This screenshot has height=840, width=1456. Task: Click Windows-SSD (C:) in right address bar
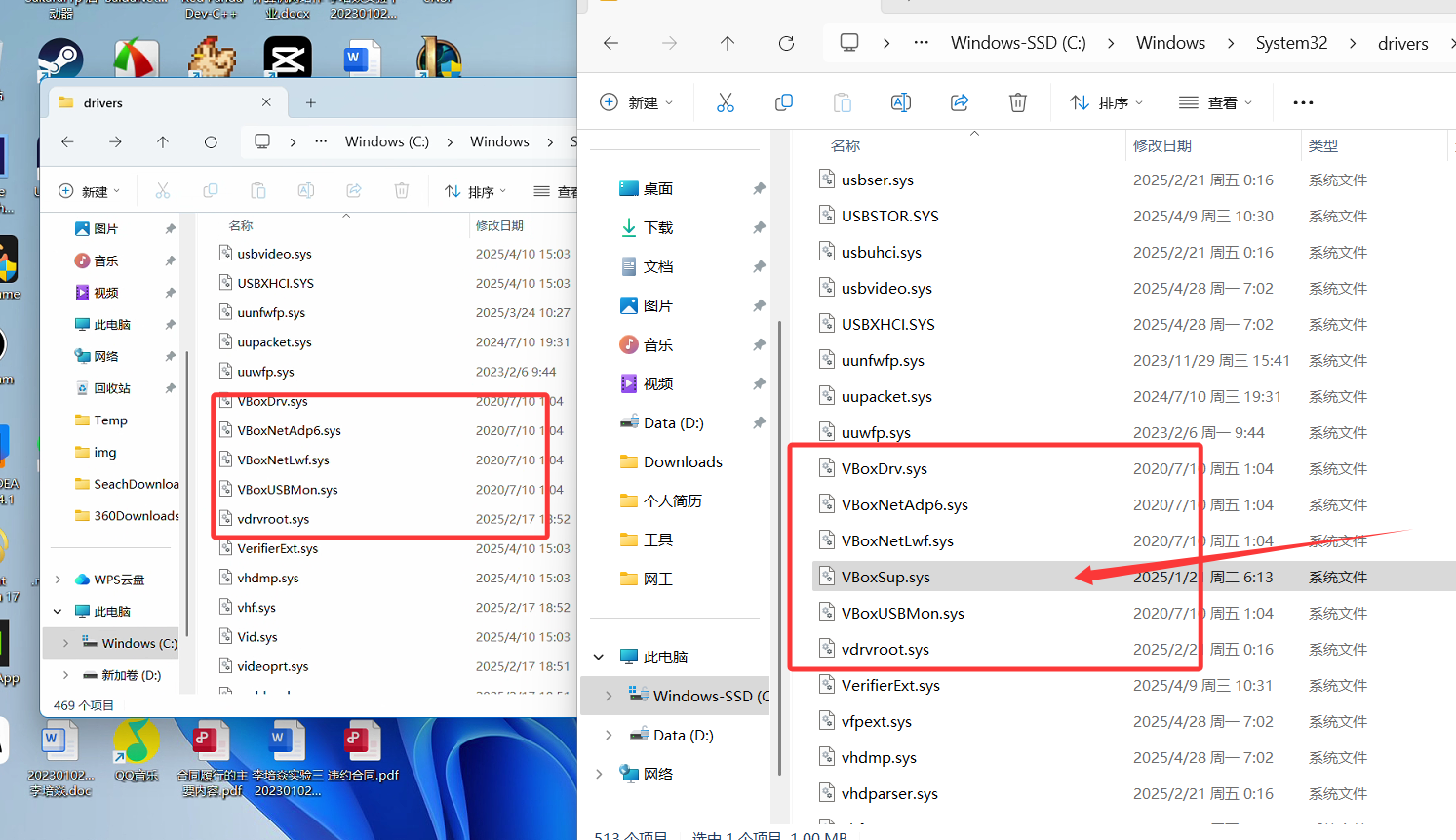point(1018,43)
